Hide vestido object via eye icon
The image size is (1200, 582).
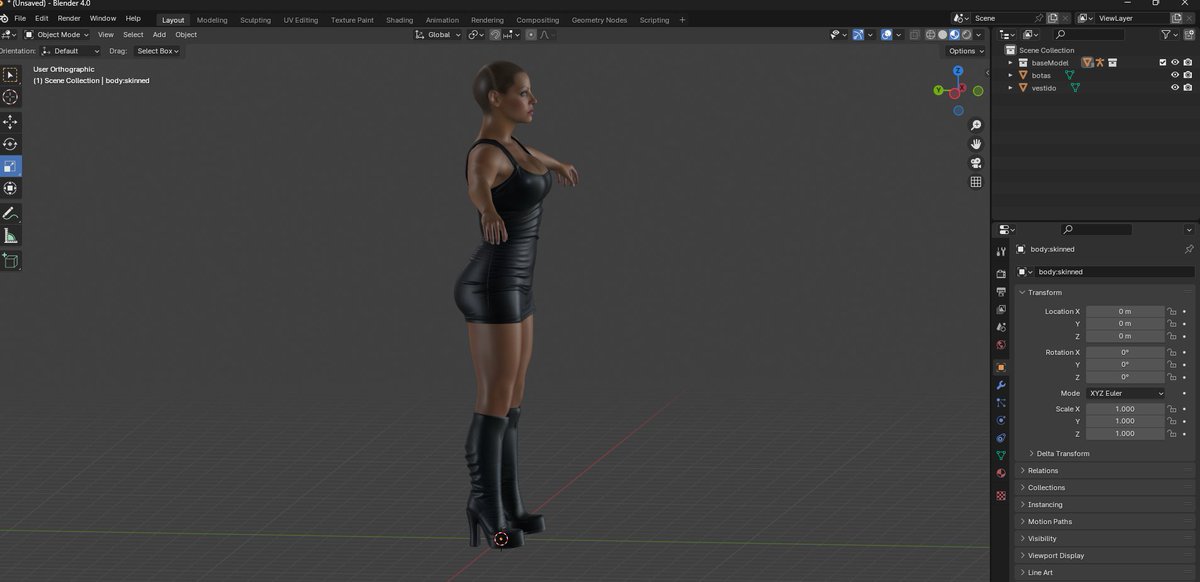point(1175,88)
